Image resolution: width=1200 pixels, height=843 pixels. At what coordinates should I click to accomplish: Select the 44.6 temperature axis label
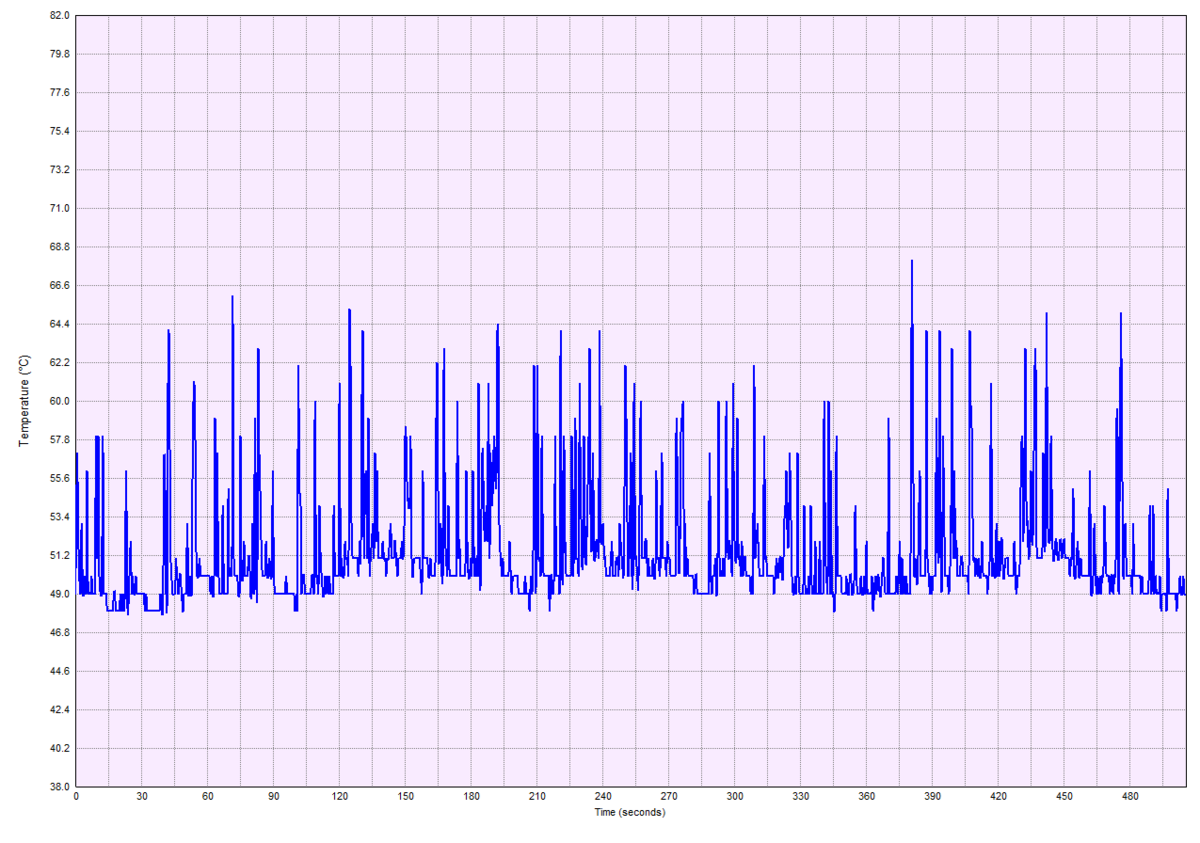click(x=59, y=670)
